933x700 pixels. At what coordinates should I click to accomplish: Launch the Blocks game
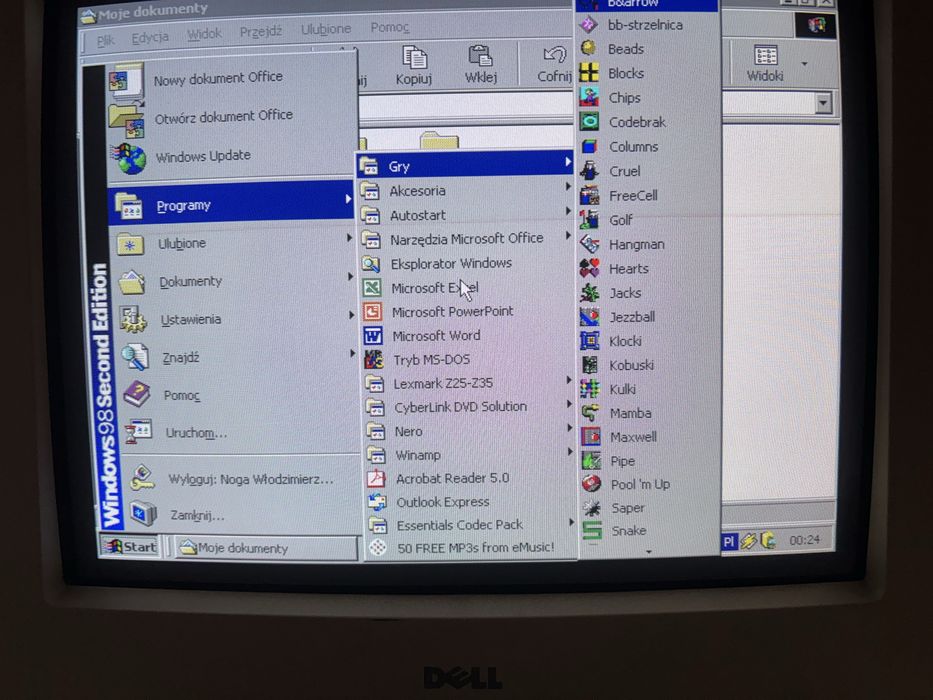click(x=647, y=73)
